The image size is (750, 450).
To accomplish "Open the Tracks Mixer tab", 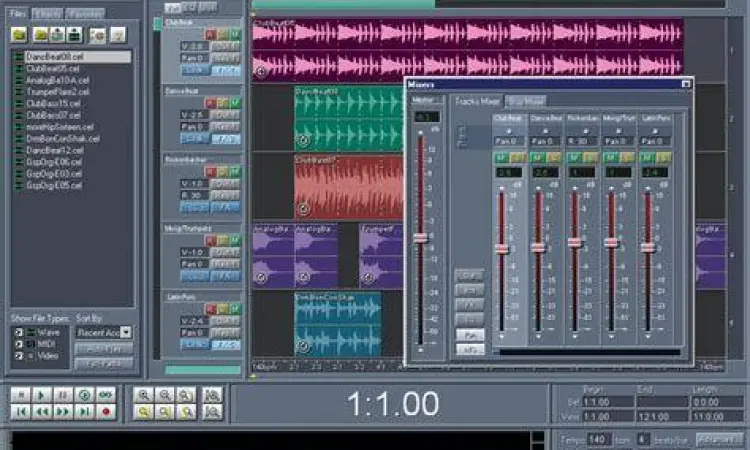I will click(x=477, y=101).
